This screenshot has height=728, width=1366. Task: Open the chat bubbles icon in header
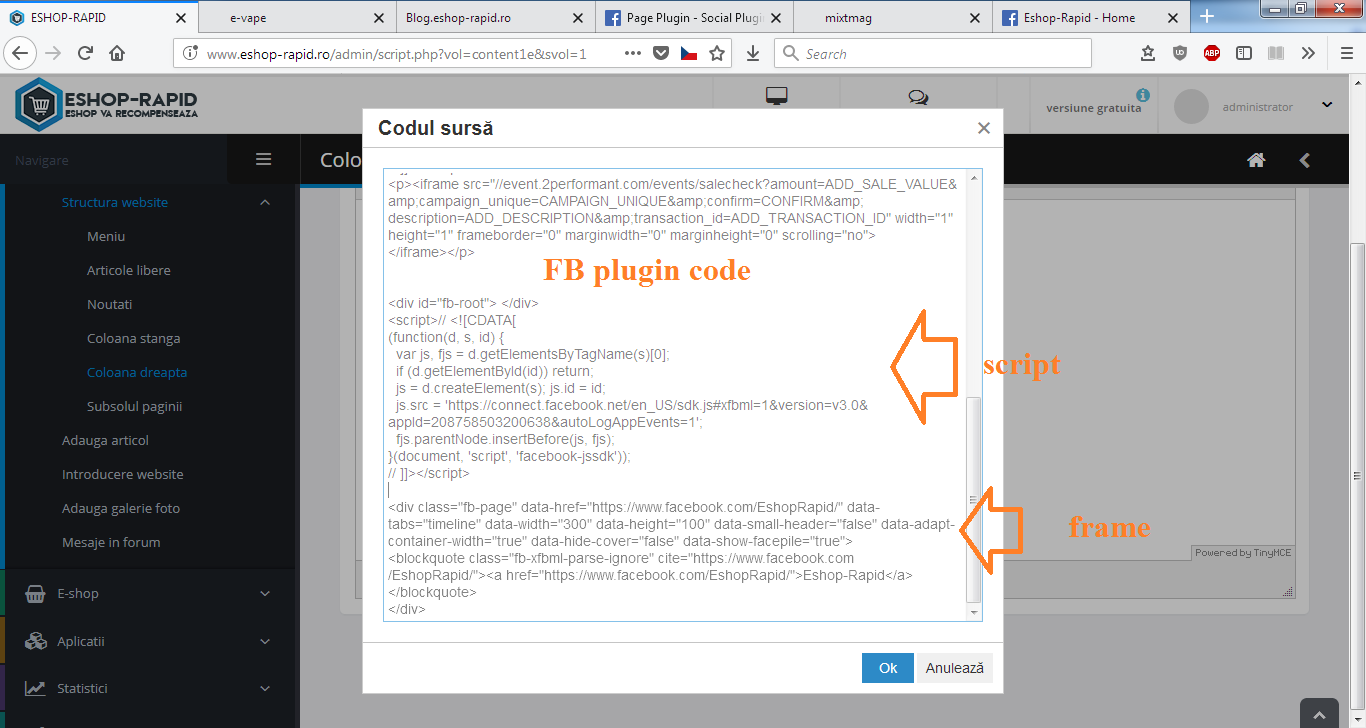918,97
